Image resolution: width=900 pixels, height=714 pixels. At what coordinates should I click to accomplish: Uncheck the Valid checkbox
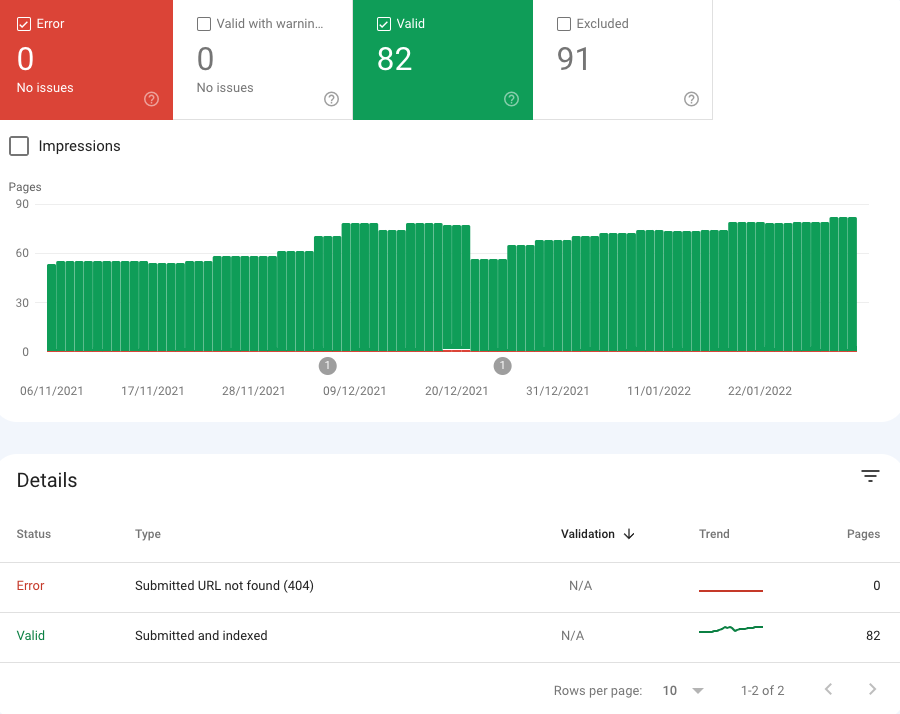click(x=384, y=24)
